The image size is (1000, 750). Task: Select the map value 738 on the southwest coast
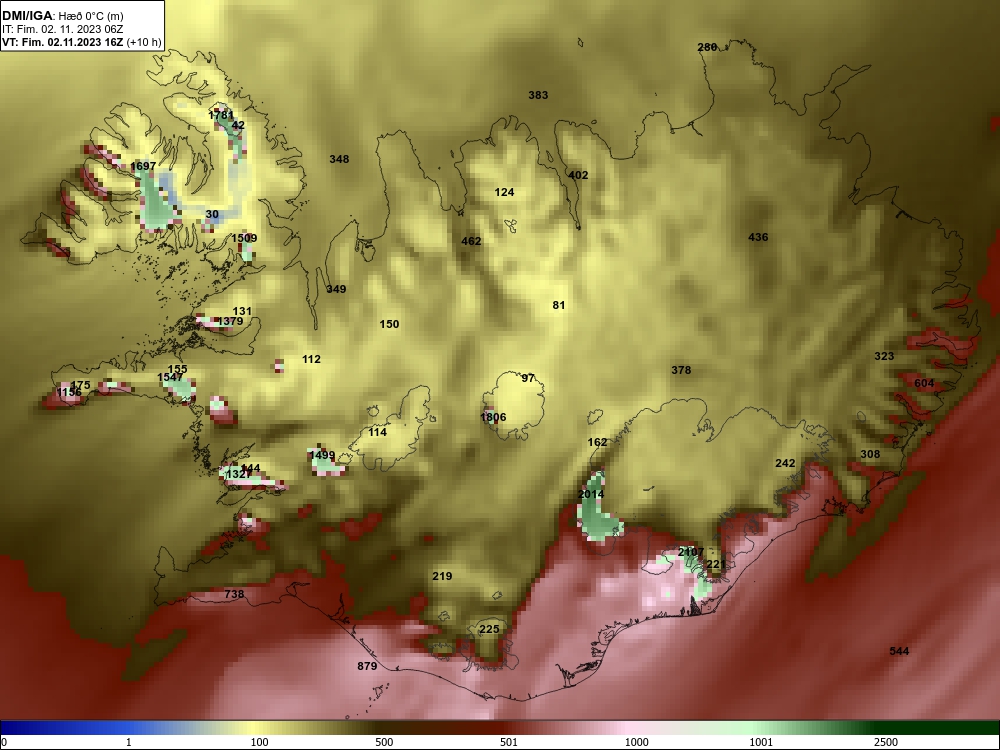[235, 594]
